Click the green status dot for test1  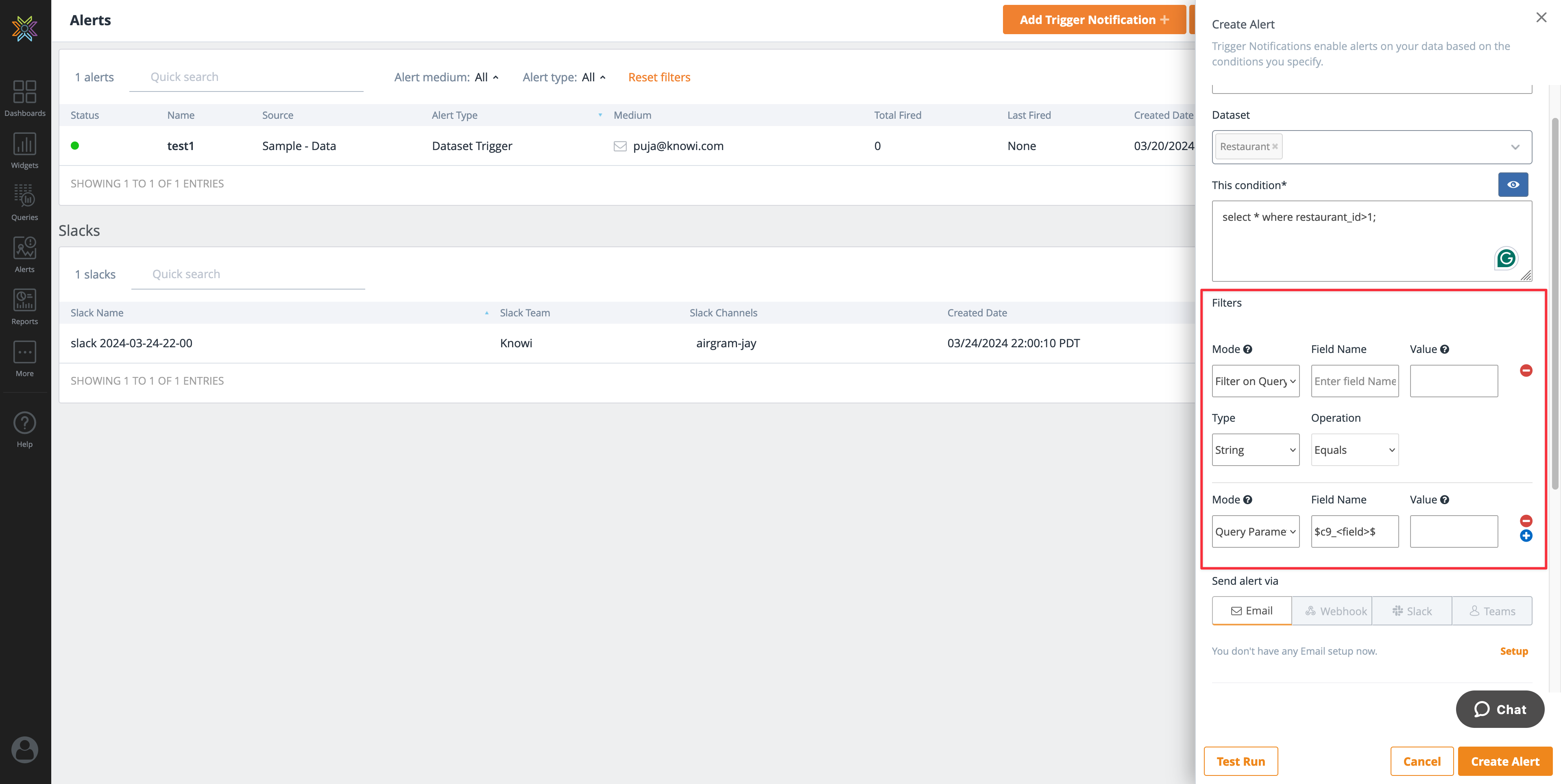tap(75, 146)
